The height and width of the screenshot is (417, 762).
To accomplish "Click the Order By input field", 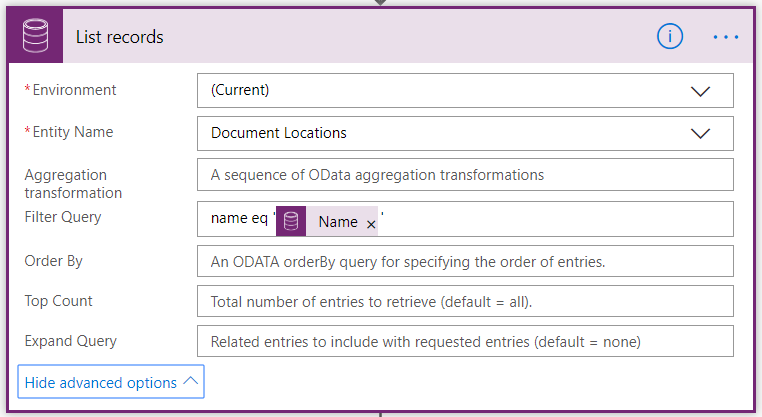I will (465, 261).
